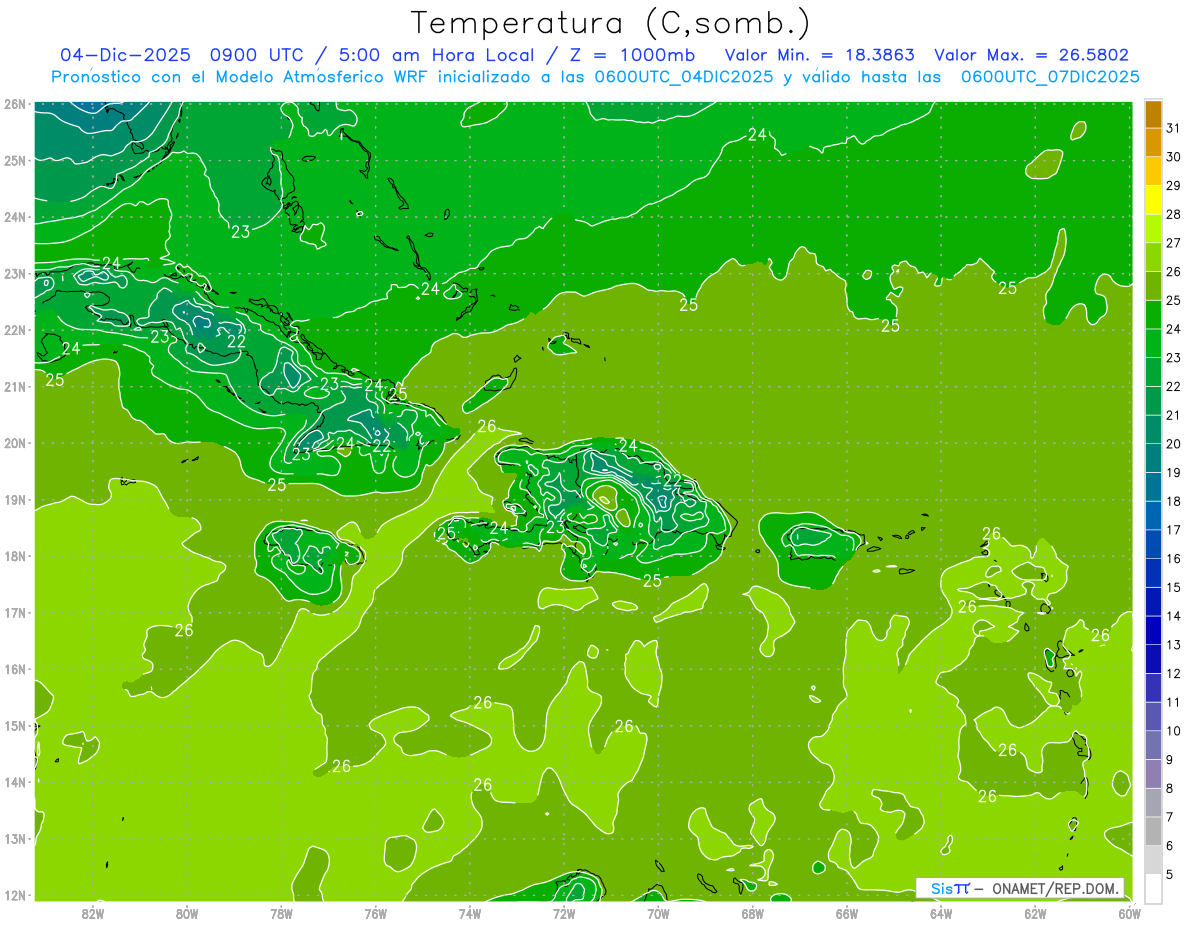The height and width of the screenshot is (927, 1200).
Task: Click the '24N' latitude axis label
Action: [15, 217]
